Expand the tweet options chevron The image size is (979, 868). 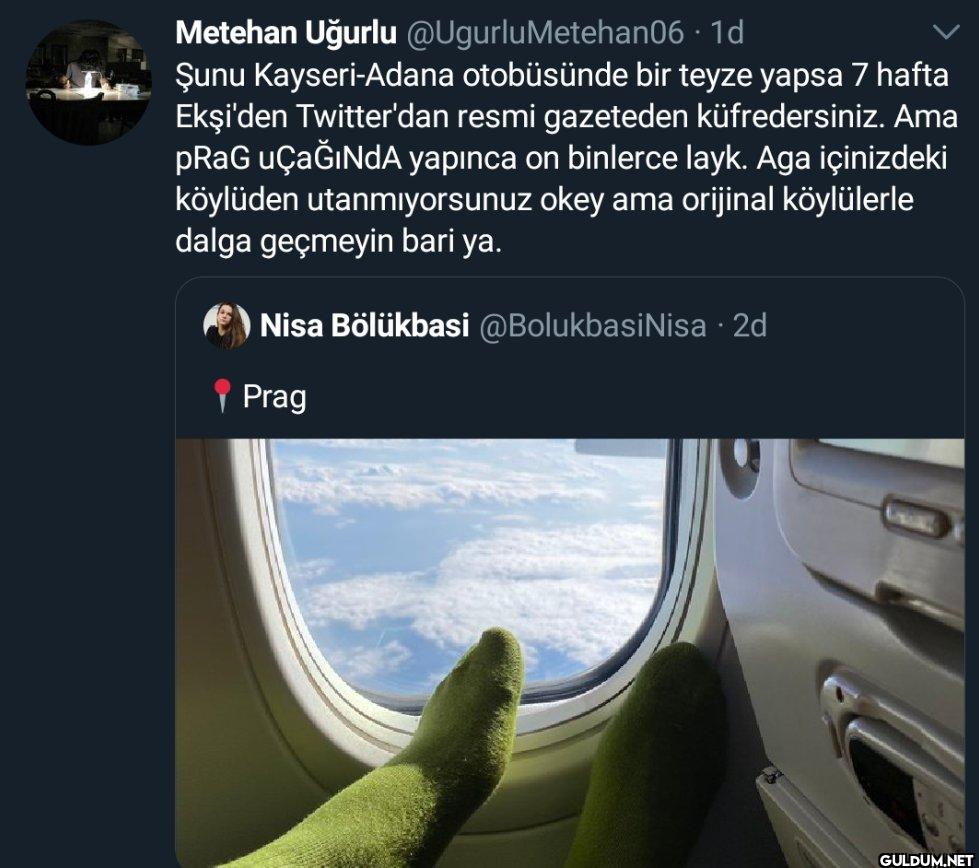(946, 32)
